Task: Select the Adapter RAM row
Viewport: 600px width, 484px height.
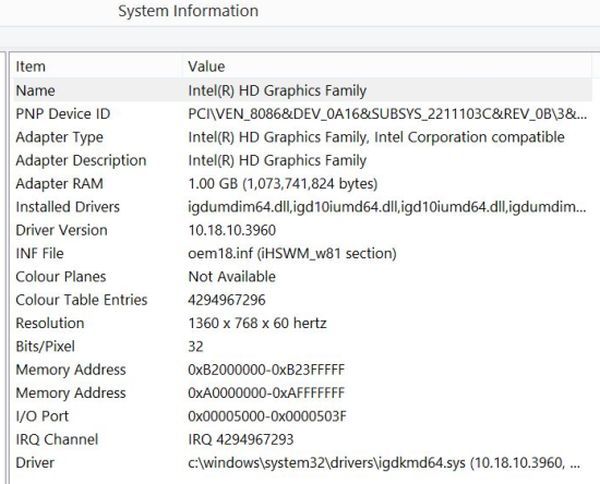Action: 302,184
